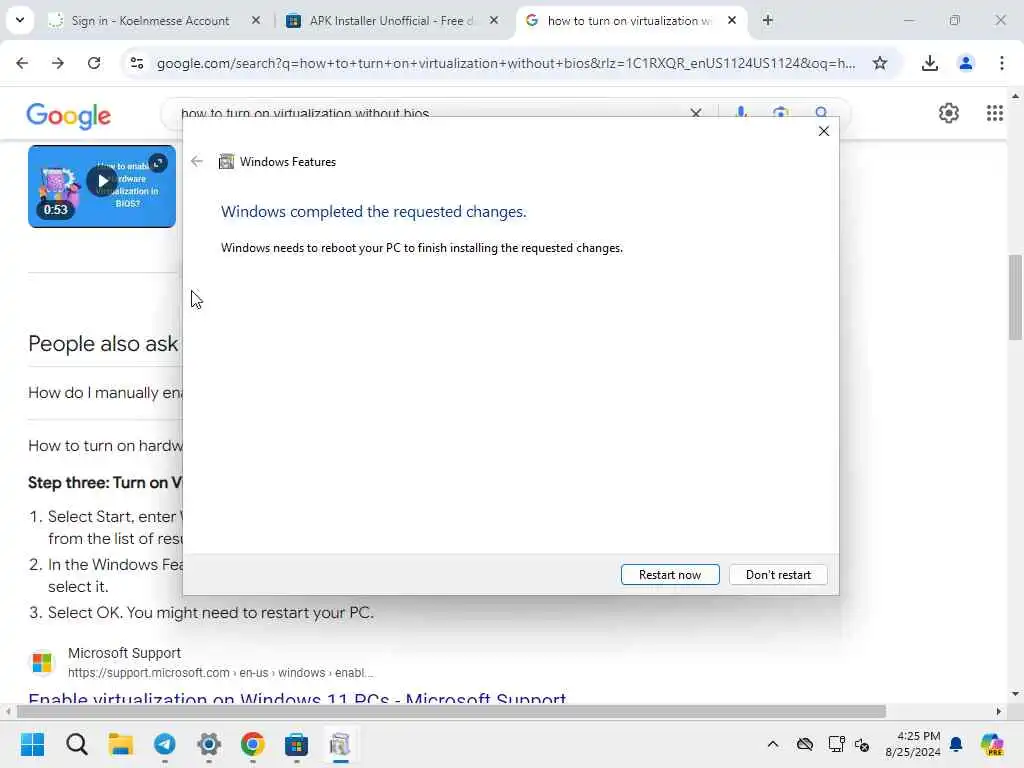Viewport: 1024px width, 768px height.
Task: Open clock and date 4:25 PM
Action: click(x=912, y=744)
